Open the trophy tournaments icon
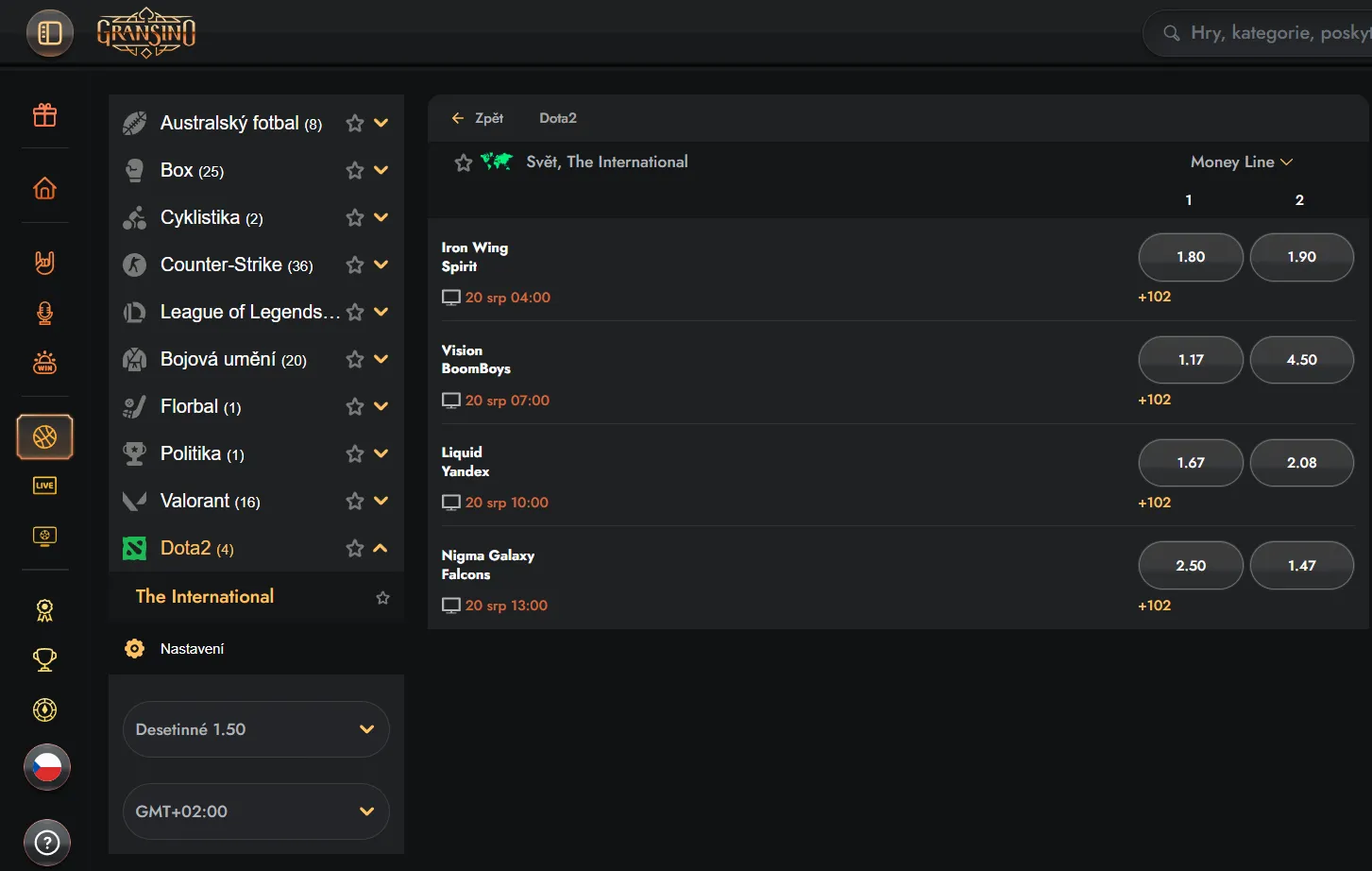Viewport: 1372px width, 871px height. 44,659
